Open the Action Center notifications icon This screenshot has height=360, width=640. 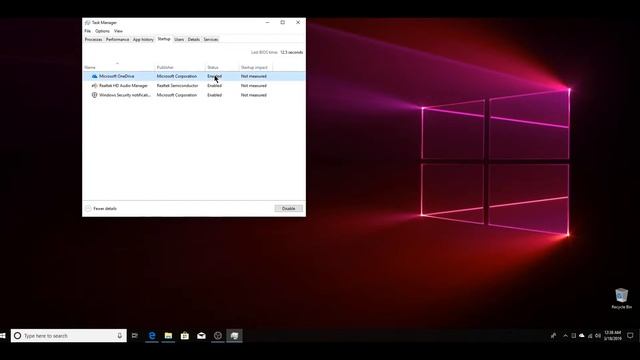[x=630, y=336]
